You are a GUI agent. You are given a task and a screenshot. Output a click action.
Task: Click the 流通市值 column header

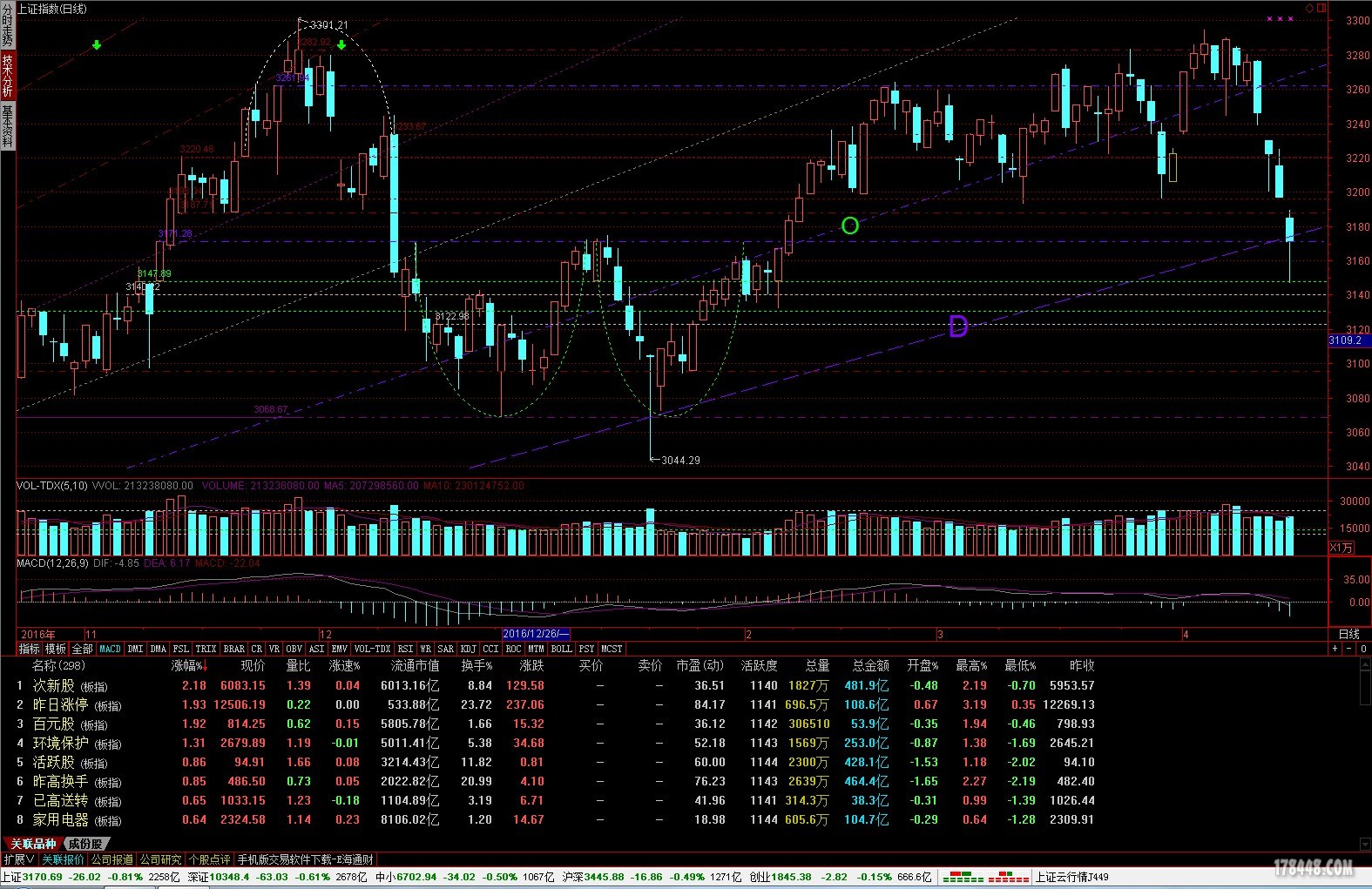[x=415, y=665]
